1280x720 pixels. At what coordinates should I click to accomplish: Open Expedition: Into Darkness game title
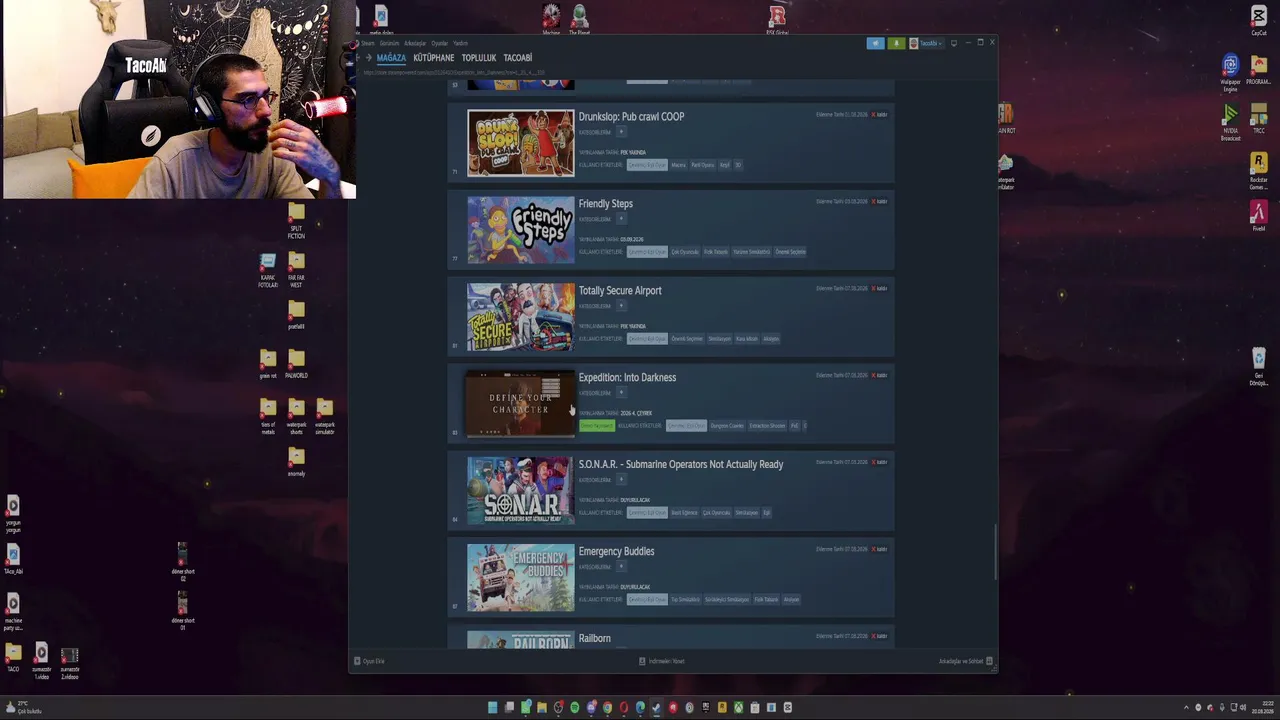[x=627, y=377]
